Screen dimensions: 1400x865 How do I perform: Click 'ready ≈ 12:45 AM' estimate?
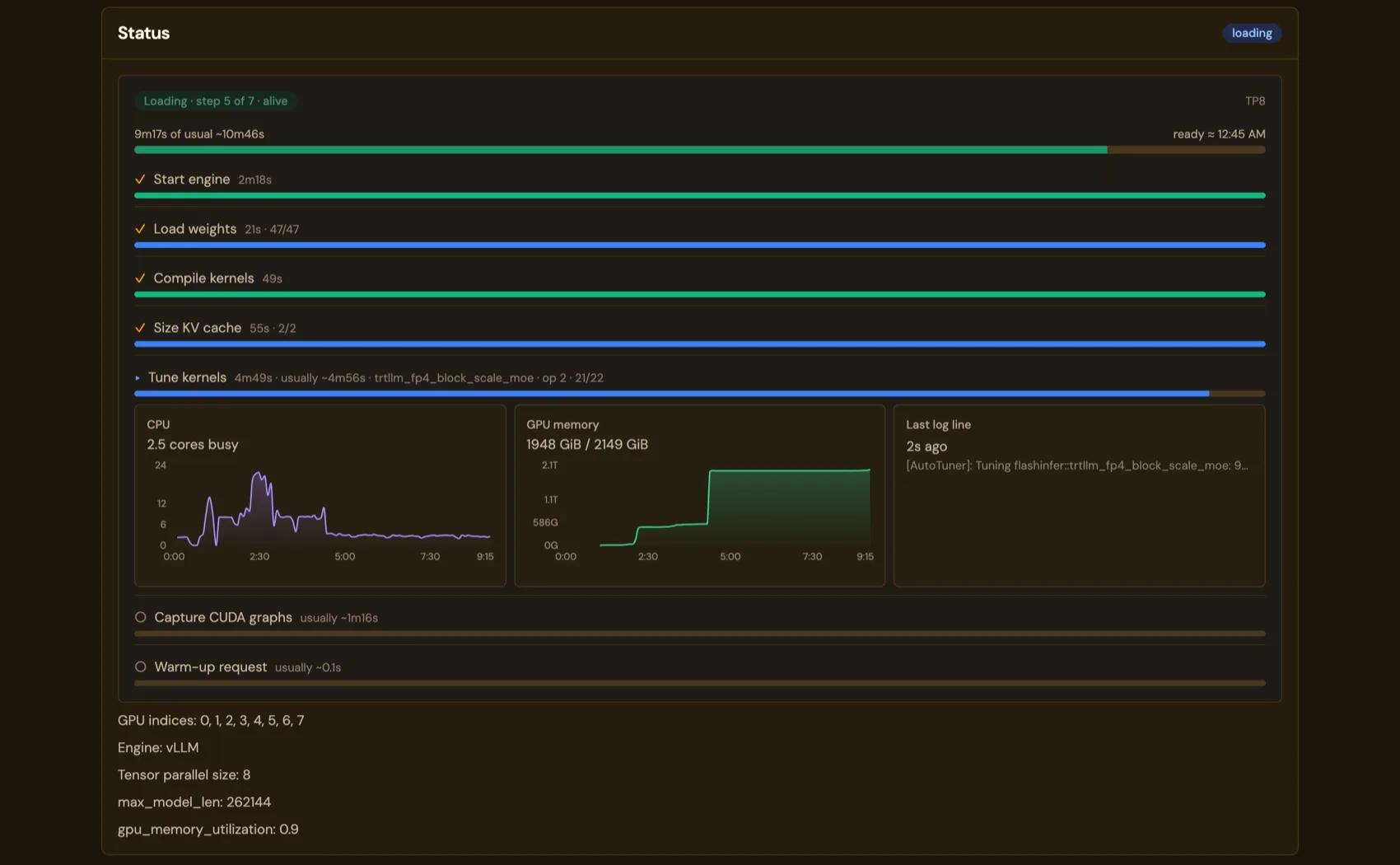pyautogui.click(x=1219, y=134)
